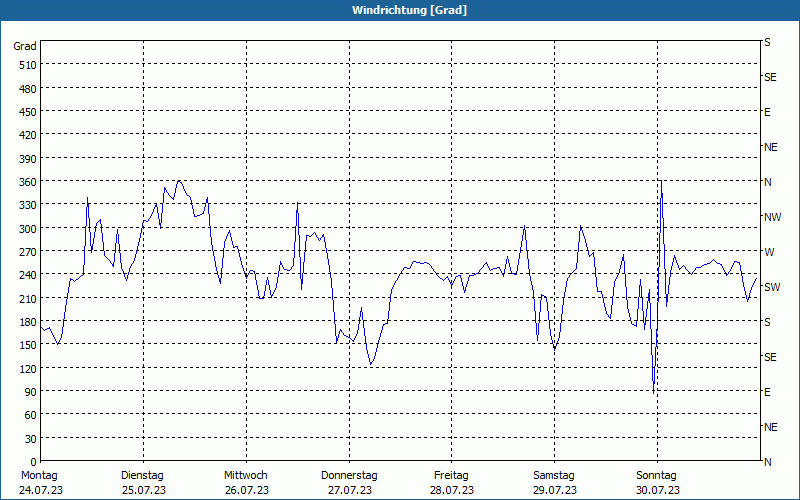Click the Grad unit label
The image size is (800, 500).
(x=24, y=46)
